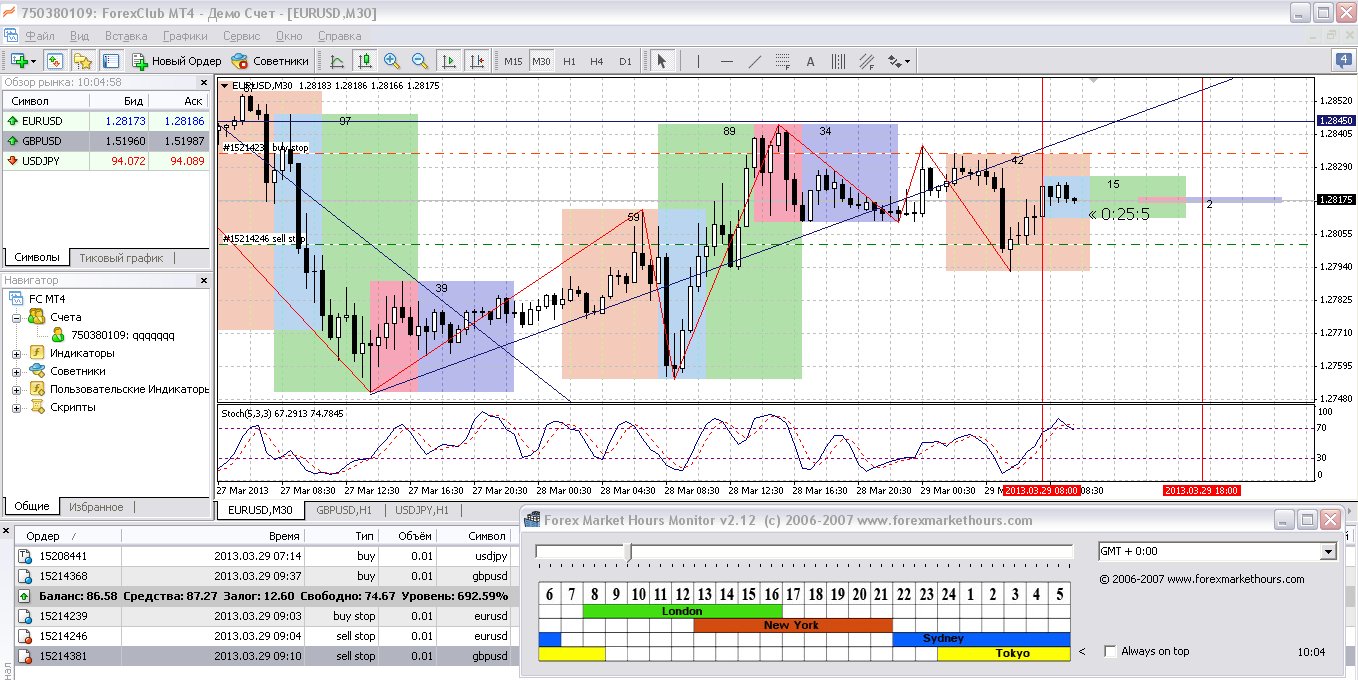Click the order icon for order 15208441
The image size is (1358, 680).
click(x=25, y=556)
